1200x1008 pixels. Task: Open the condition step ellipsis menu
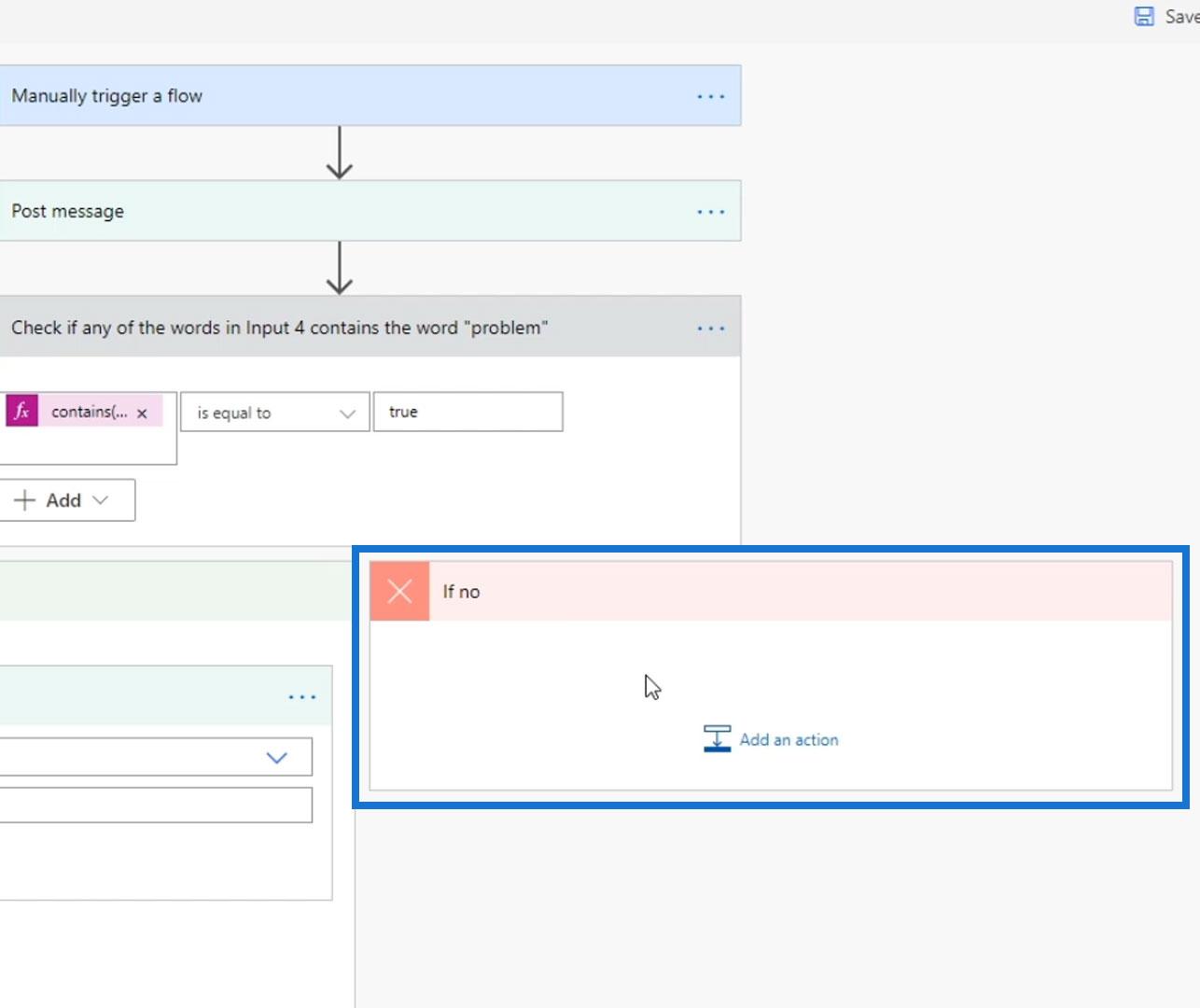coord(710,329)
